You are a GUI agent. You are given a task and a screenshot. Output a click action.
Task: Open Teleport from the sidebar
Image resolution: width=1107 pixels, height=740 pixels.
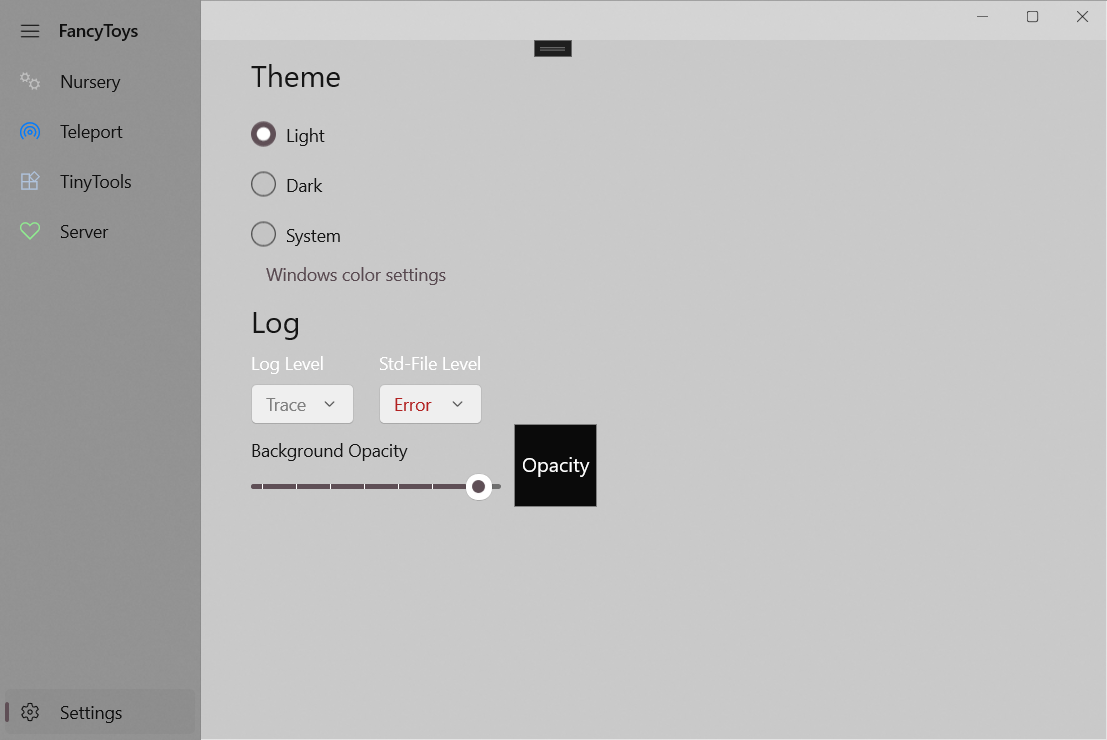pos(29,131)
